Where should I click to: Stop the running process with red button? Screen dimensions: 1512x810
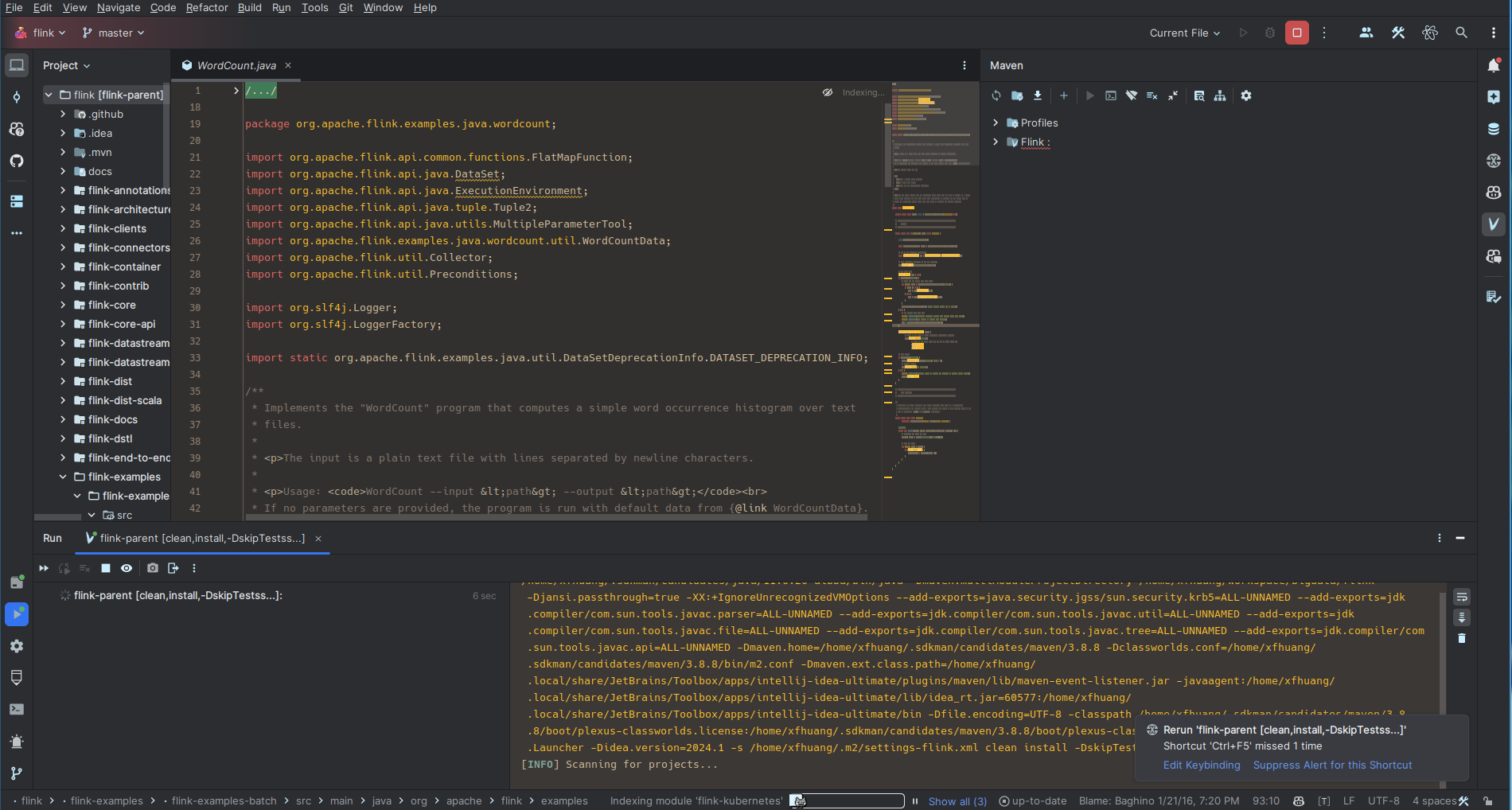[x=1297, y=33]
